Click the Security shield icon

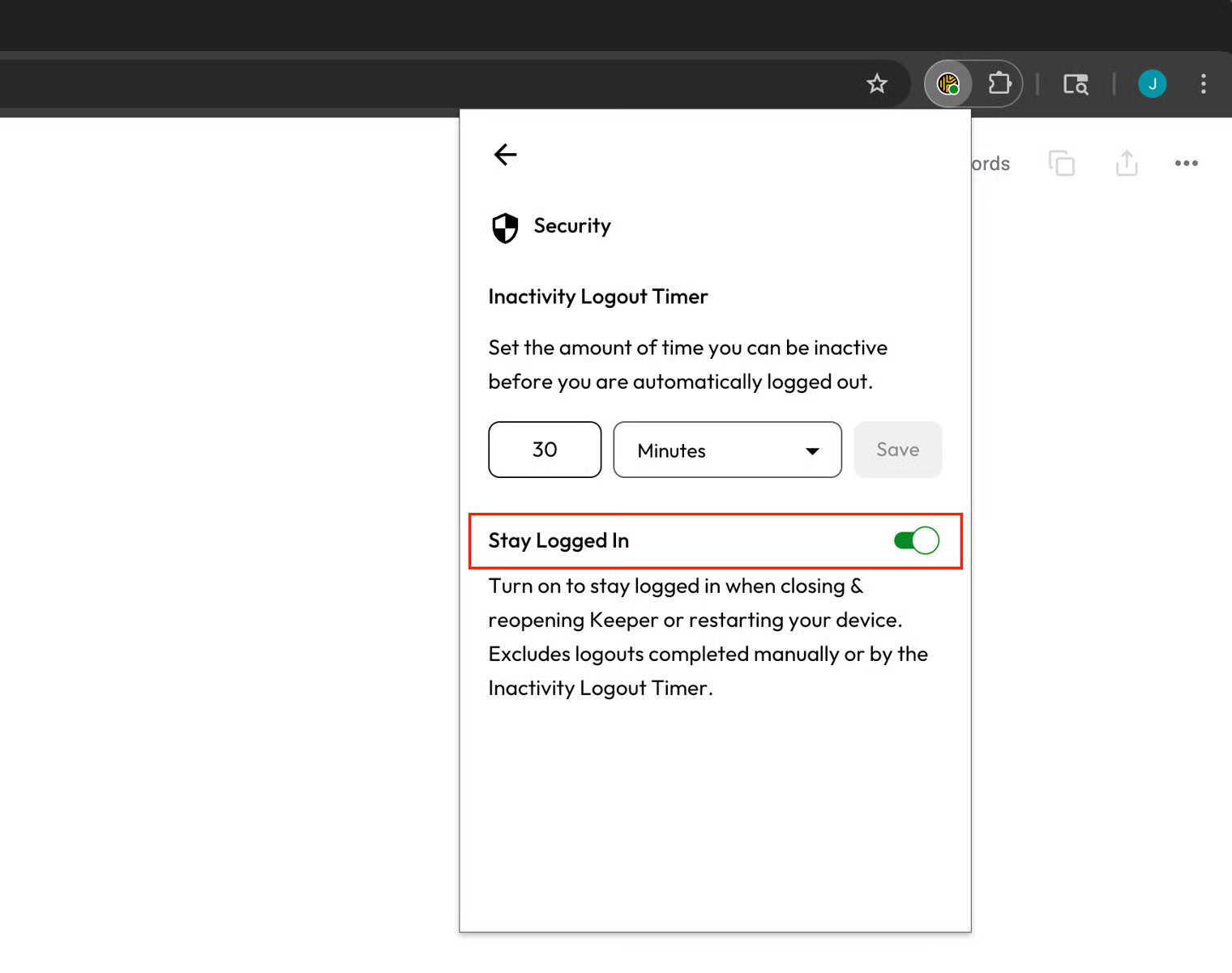505,228
